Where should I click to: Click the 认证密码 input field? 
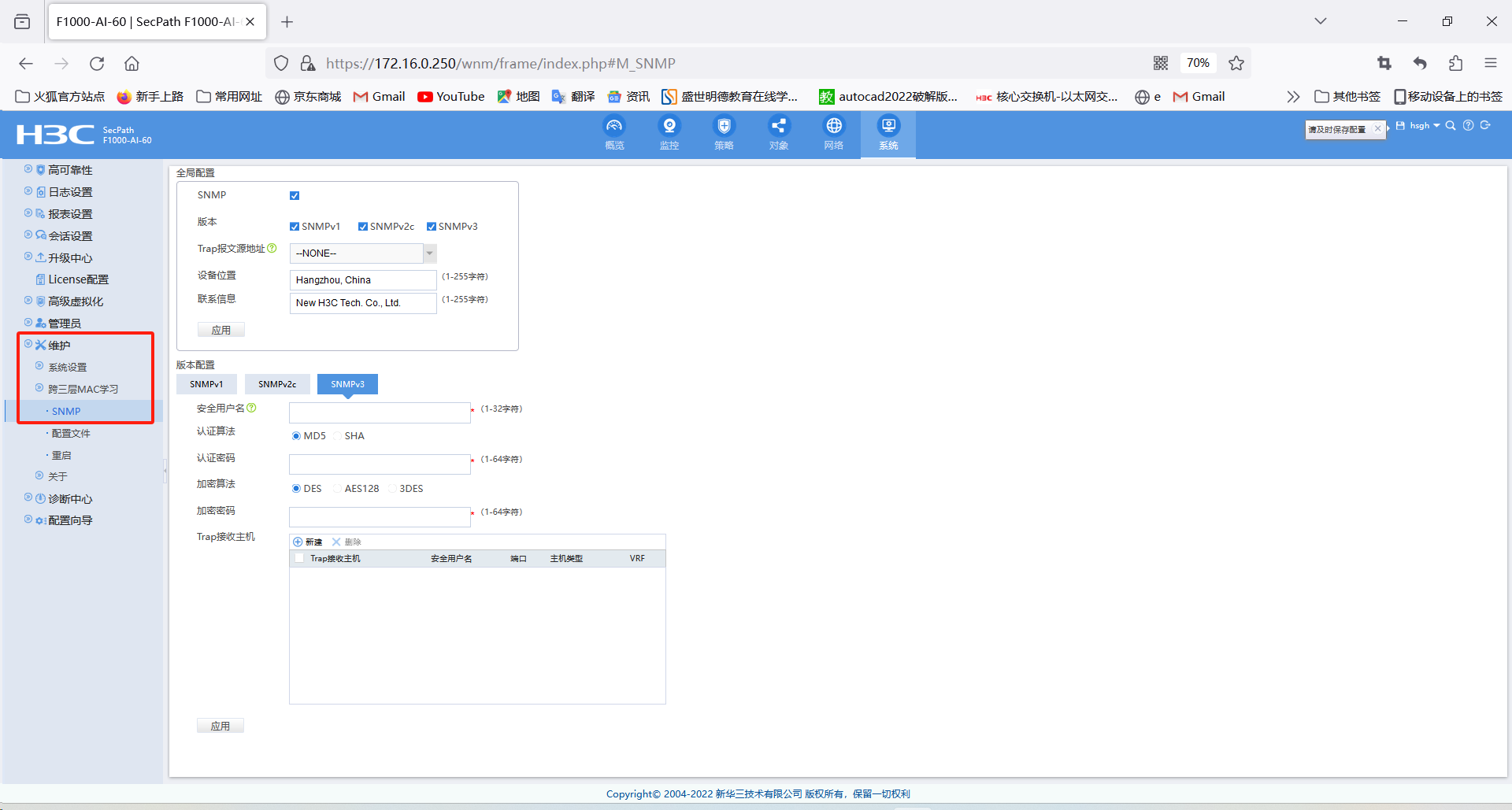[x=380, y=464]
